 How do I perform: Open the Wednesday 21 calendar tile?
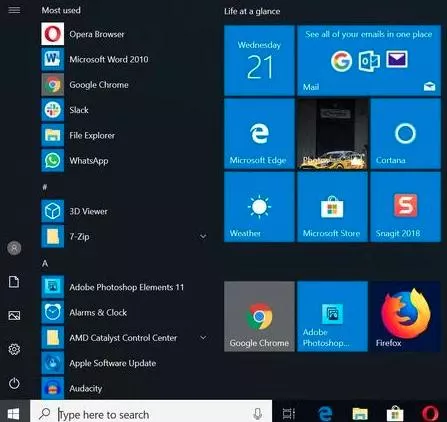(259, 60)
